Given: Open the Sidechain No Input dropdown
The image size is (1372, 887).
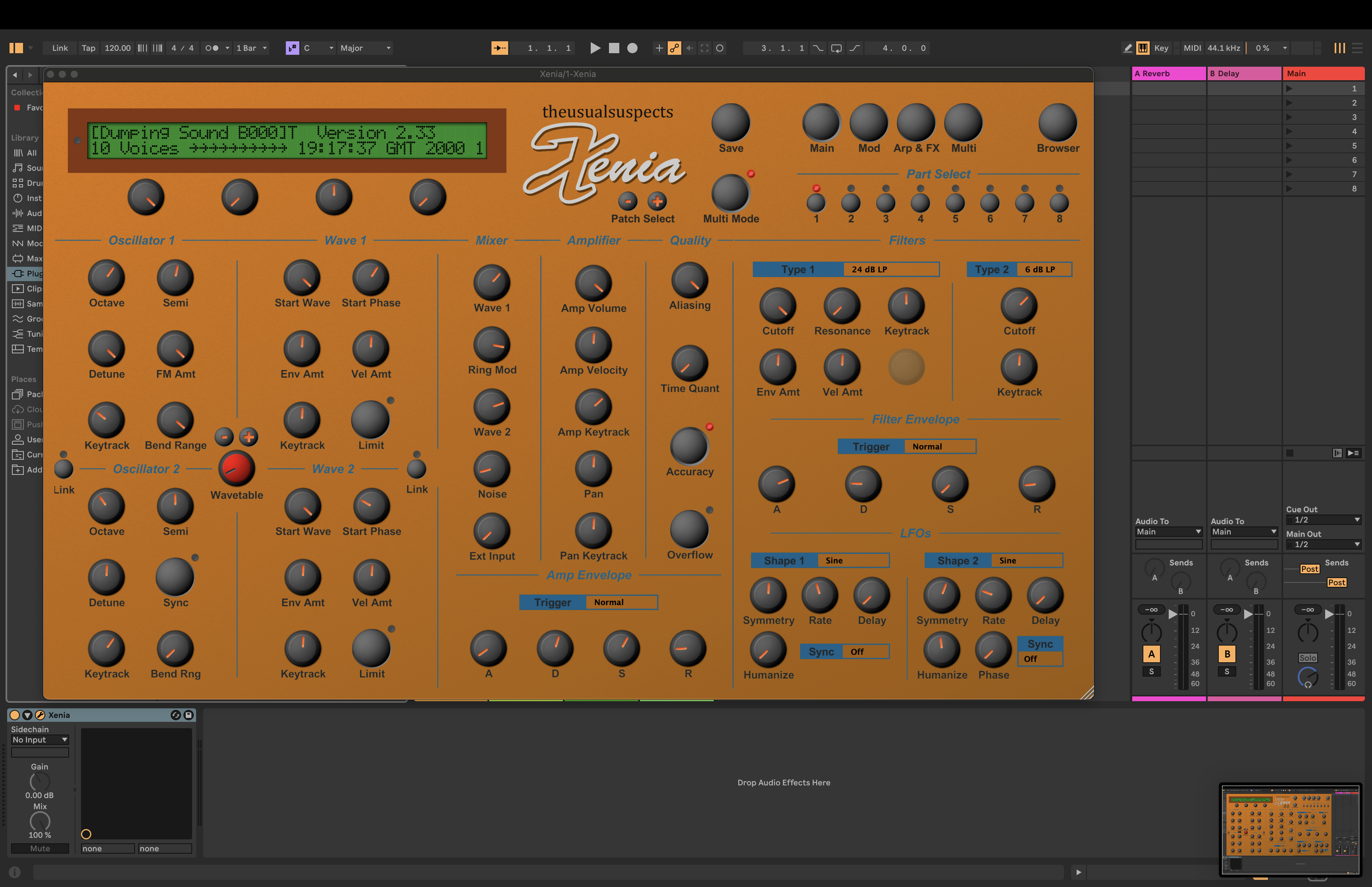Looking at the screenshot, I should click(40, 740).
